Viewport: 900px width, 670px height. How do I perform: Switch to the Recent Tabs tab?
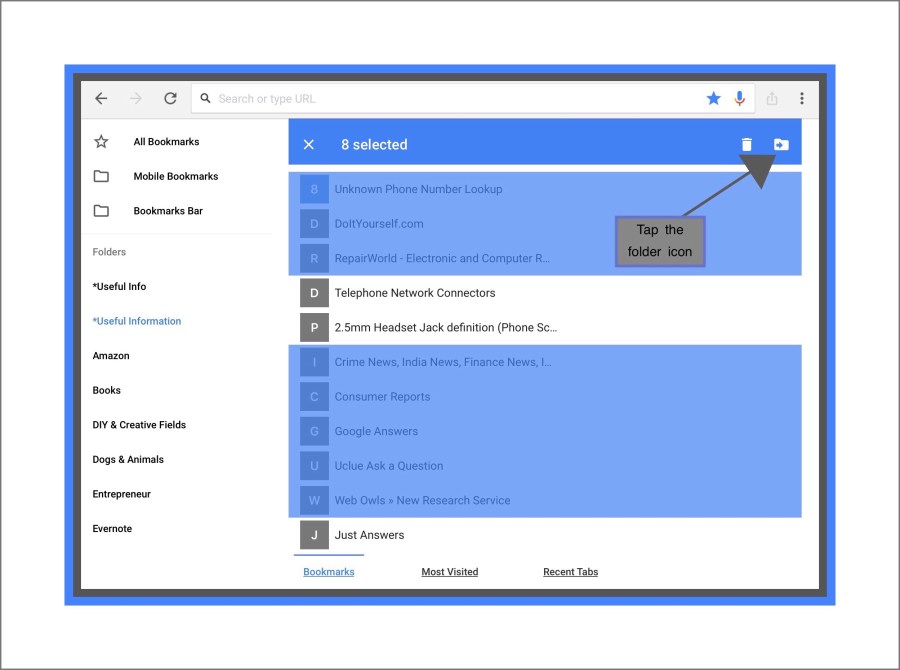click(570, 572)
